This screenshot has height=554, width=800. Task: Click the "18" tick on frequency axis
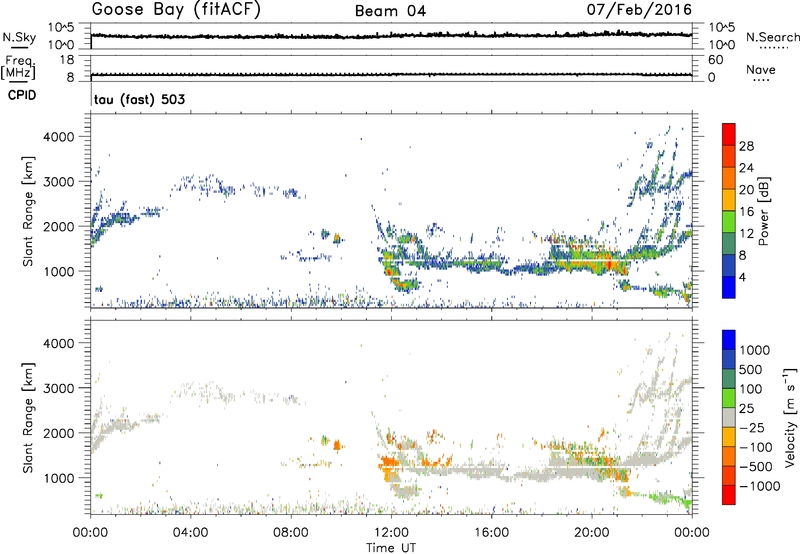click(66, 60)
